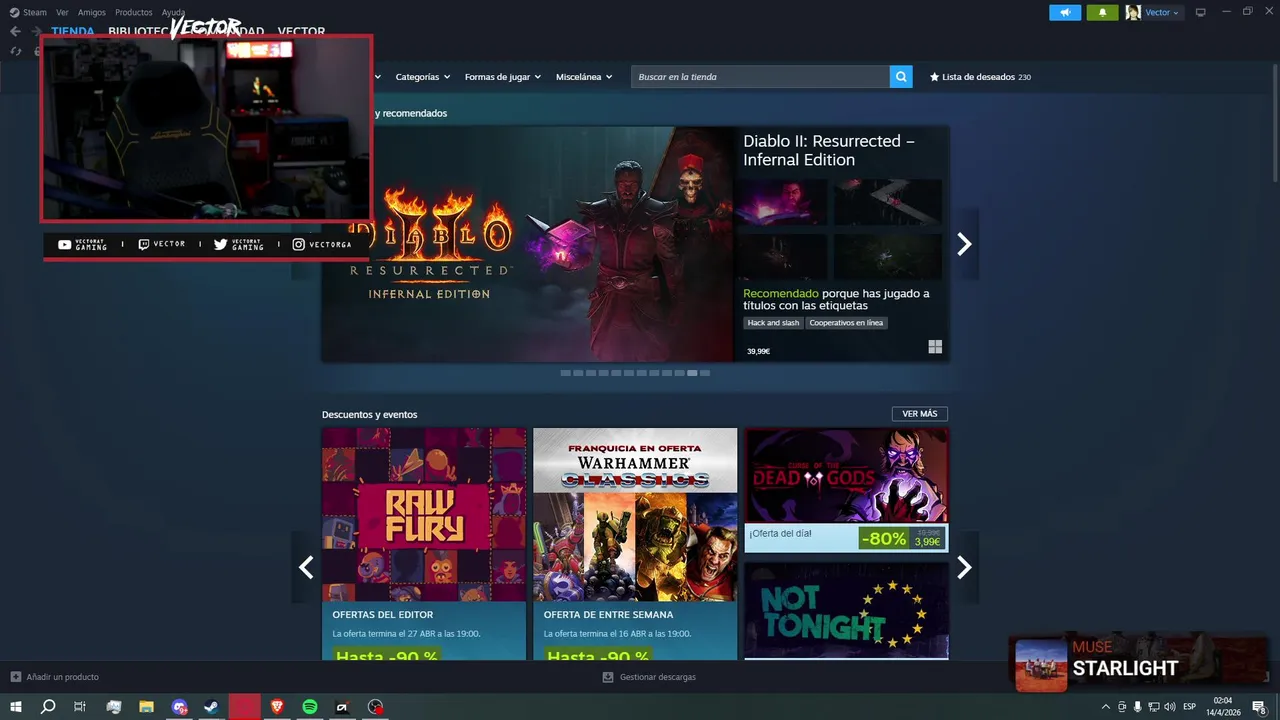Viewport: 1280px width, 720px height.
Task: Show next discounts with the right arrow
Action: [x=964, y=567]
